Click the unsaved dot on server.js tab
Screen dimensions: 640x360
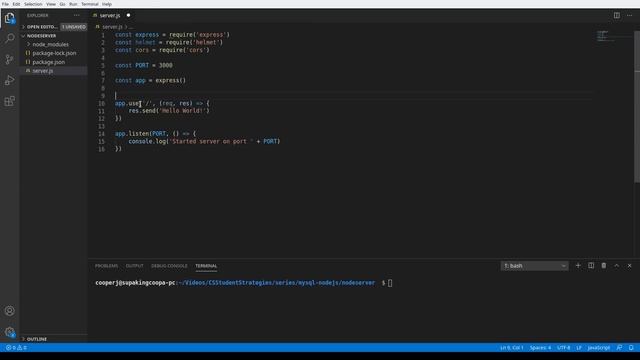tap(128, 16)
